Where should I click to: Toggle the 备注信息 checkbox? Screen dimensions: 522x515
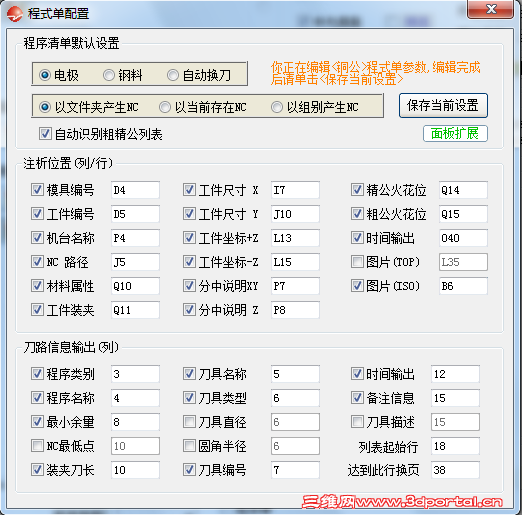pos(357,398)
